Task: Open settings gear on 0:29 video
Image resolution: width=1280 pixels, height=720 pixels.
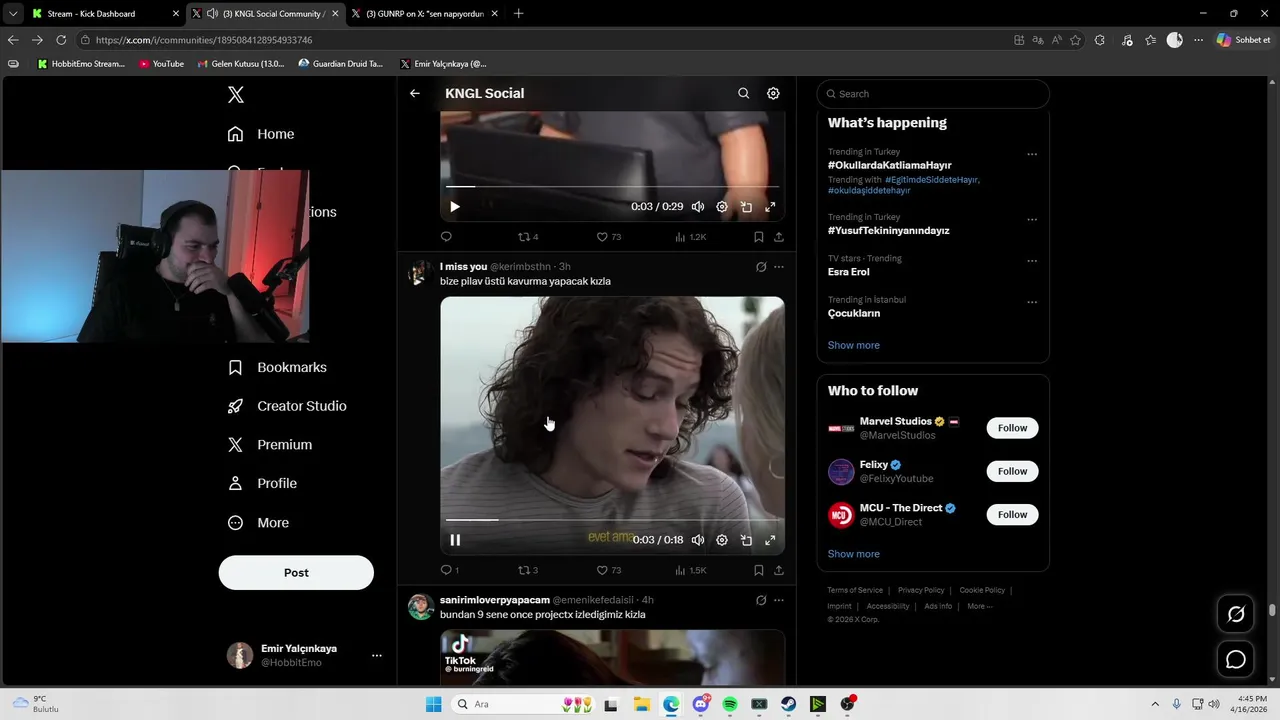Action: [722, 207]
